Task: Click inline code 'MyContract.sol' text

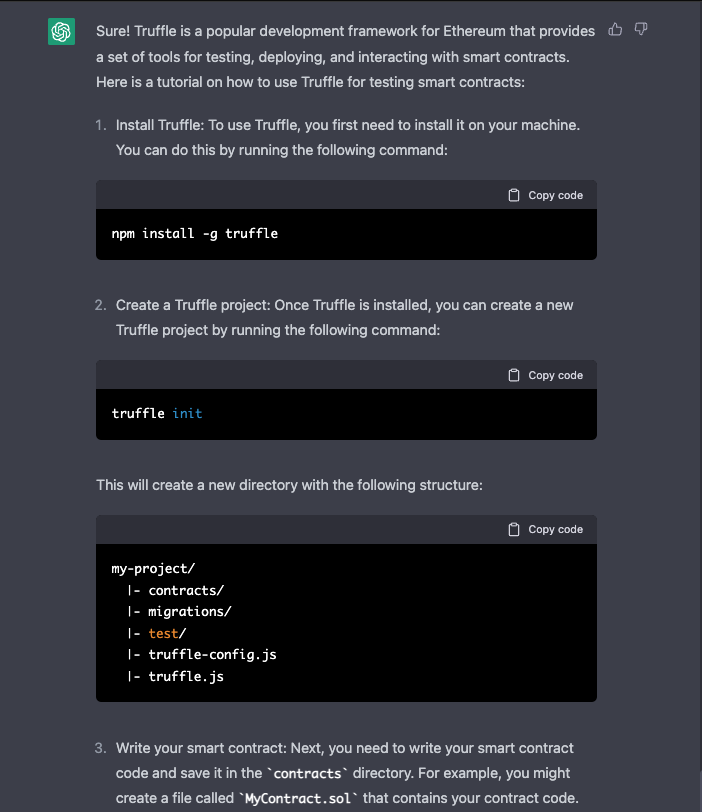Action: [x=298, y=799]
